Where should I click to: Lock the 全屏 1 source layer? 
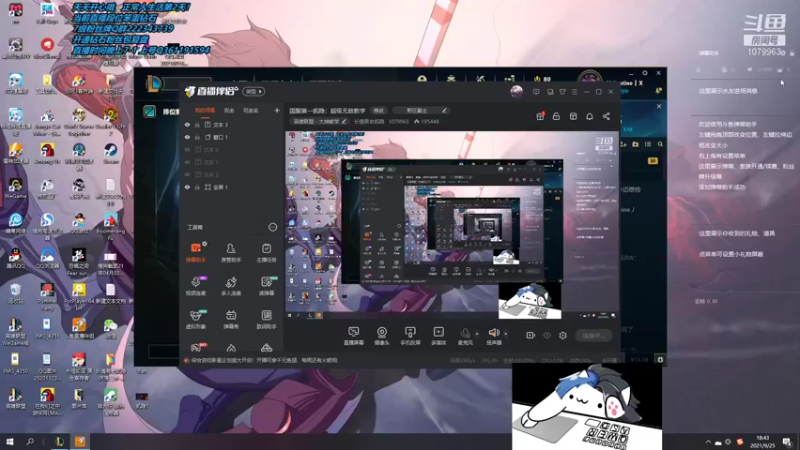[197, 187]
